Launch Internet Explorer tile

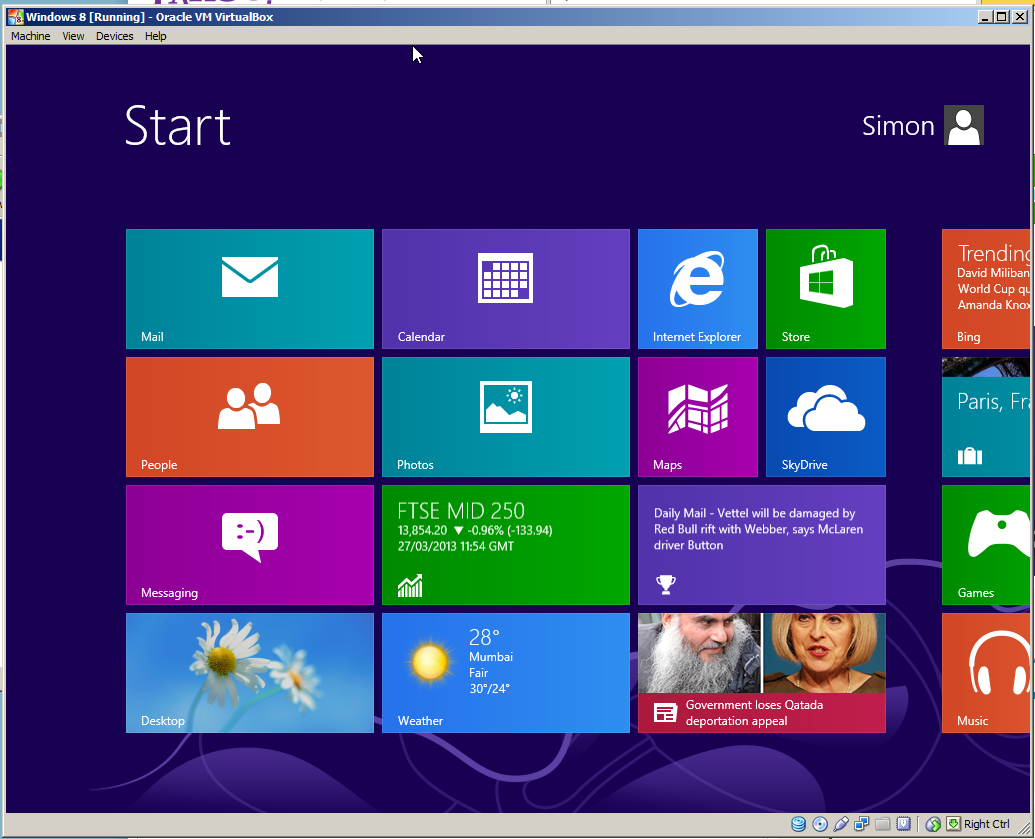point(698,288)
